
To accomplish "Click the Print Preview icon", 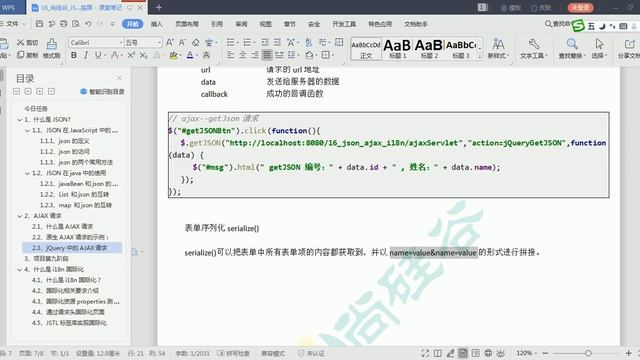I will click(x=76, y=24).
